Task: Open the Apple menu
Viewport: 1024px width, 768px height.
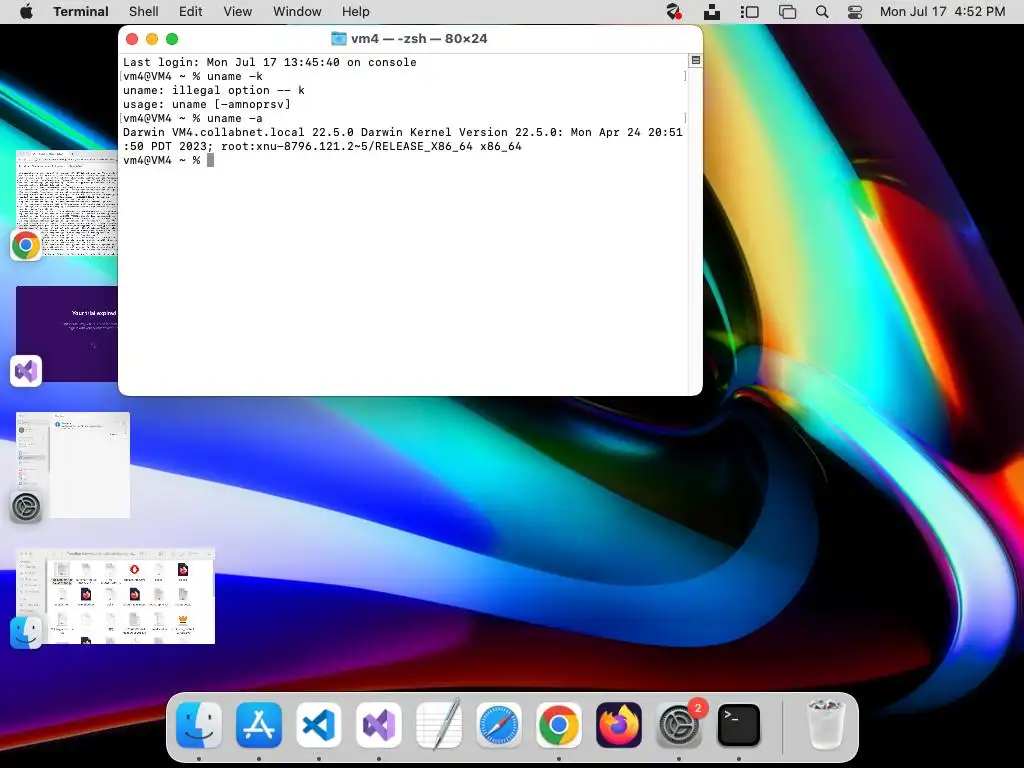Action: [x=26, y=12]
